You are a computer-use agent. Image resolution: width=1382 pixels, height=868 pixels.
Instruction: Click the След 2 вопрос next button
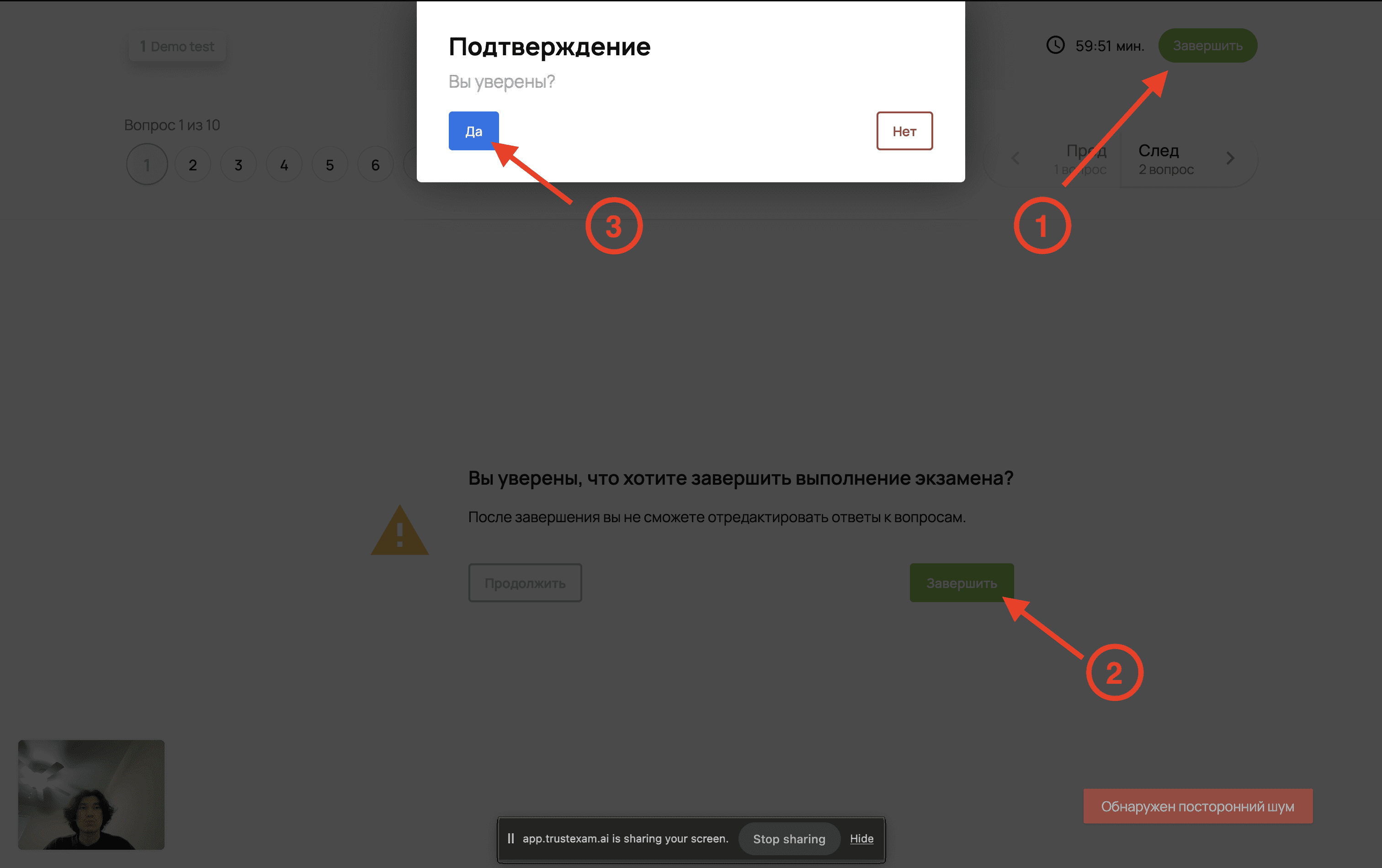(1188, 159)
